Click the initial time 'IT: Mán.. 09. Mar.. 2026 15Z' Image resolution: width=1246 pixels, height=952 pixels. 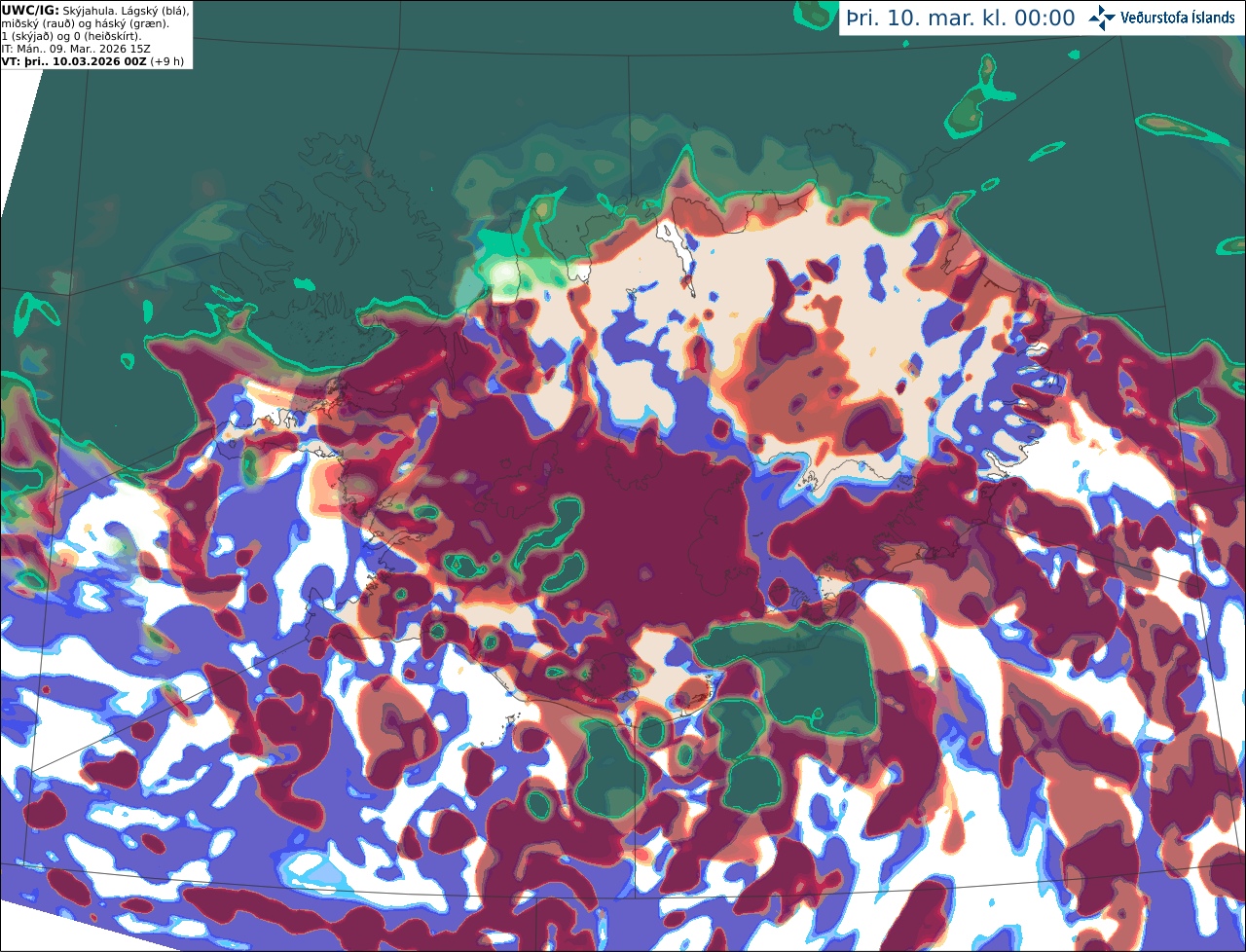coord(76,49)
